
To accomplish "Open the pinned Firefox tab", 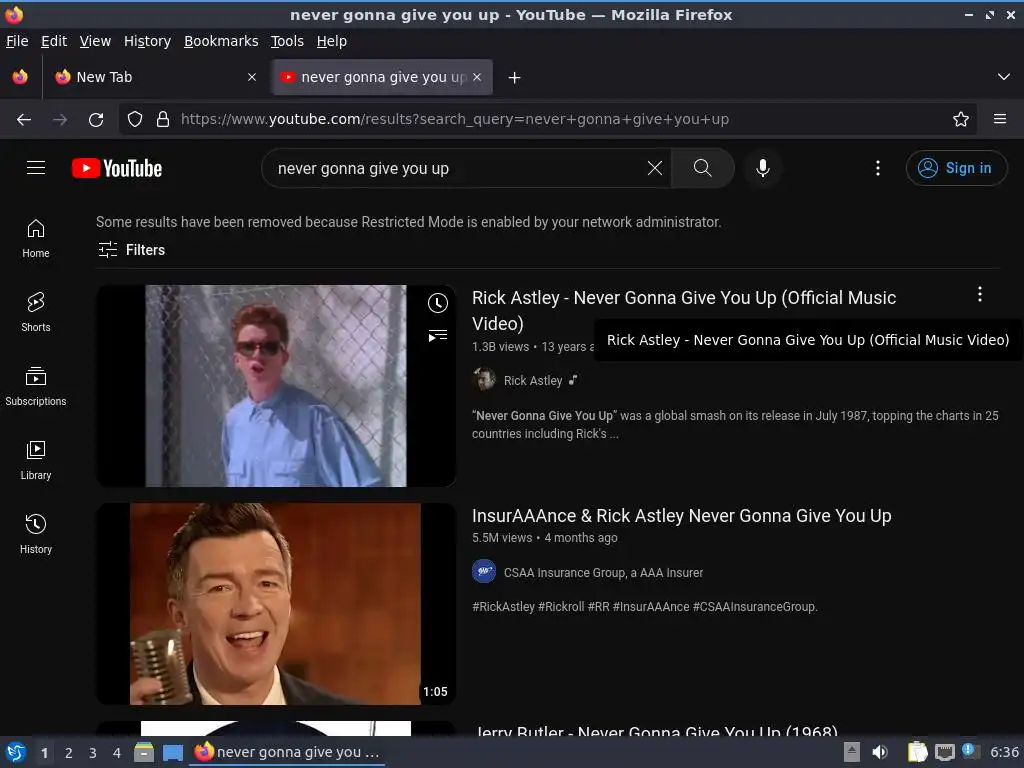I will point(20,77).
